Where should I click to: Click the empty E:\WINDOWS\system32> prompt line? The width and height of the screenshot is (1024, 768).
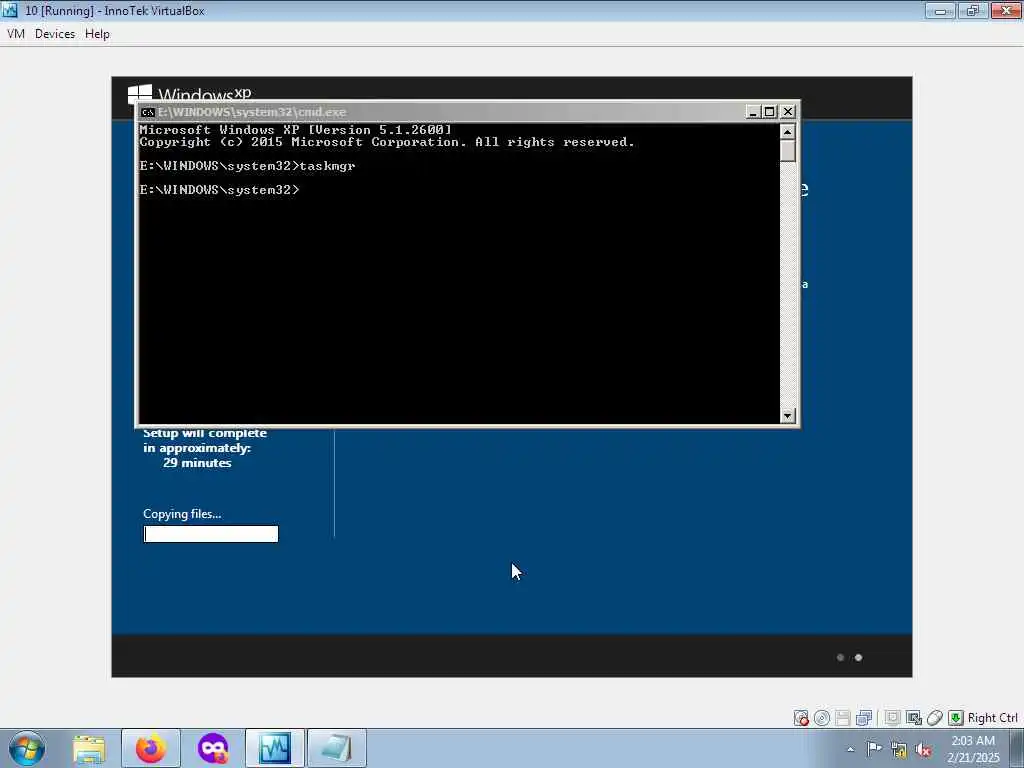(219, 190)
